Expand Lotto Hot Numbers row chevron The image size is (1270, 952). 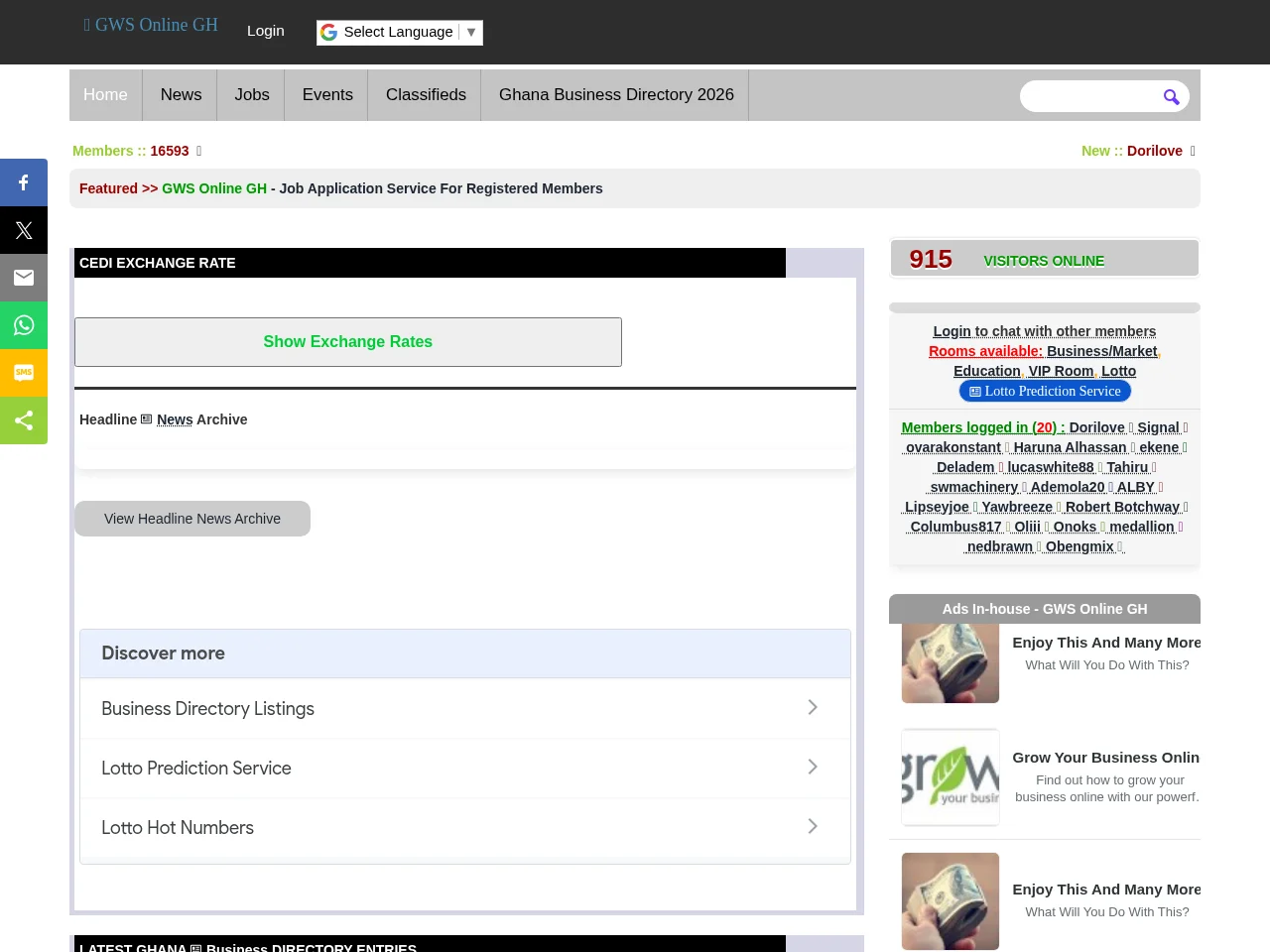(813, 826)
